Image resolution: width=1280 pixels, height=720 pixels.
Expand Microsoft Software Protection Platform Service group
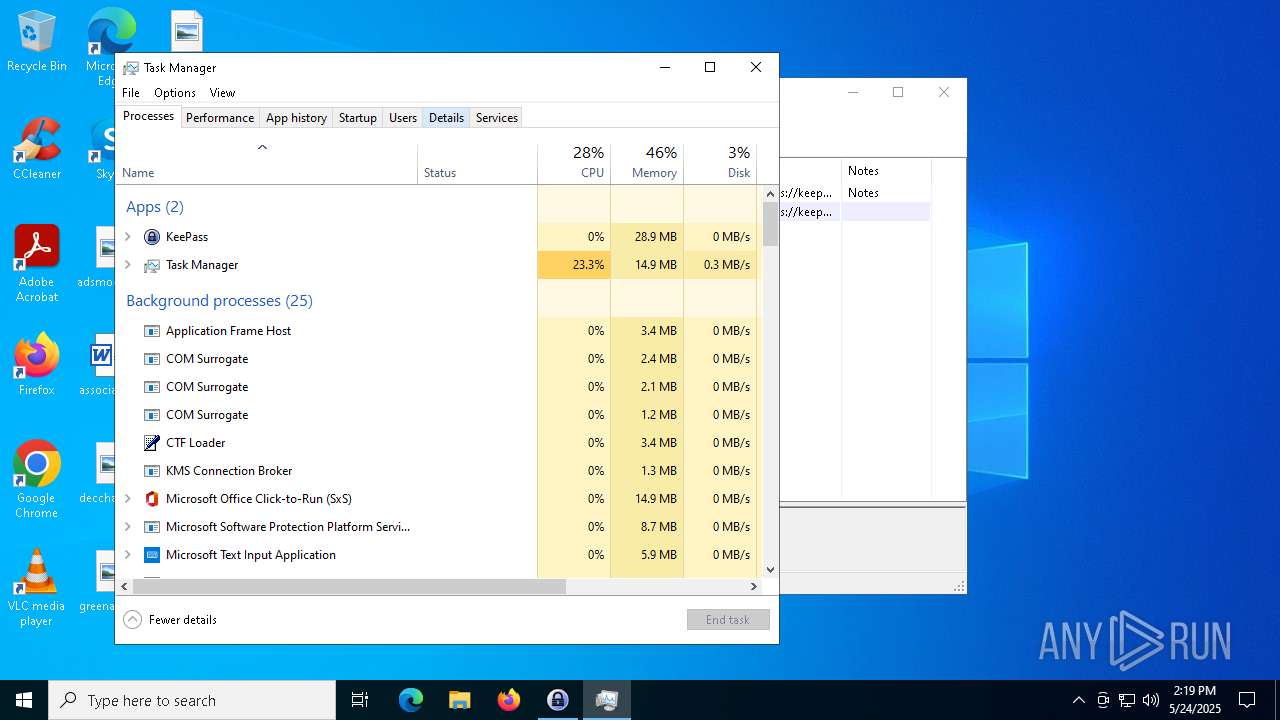128,527
